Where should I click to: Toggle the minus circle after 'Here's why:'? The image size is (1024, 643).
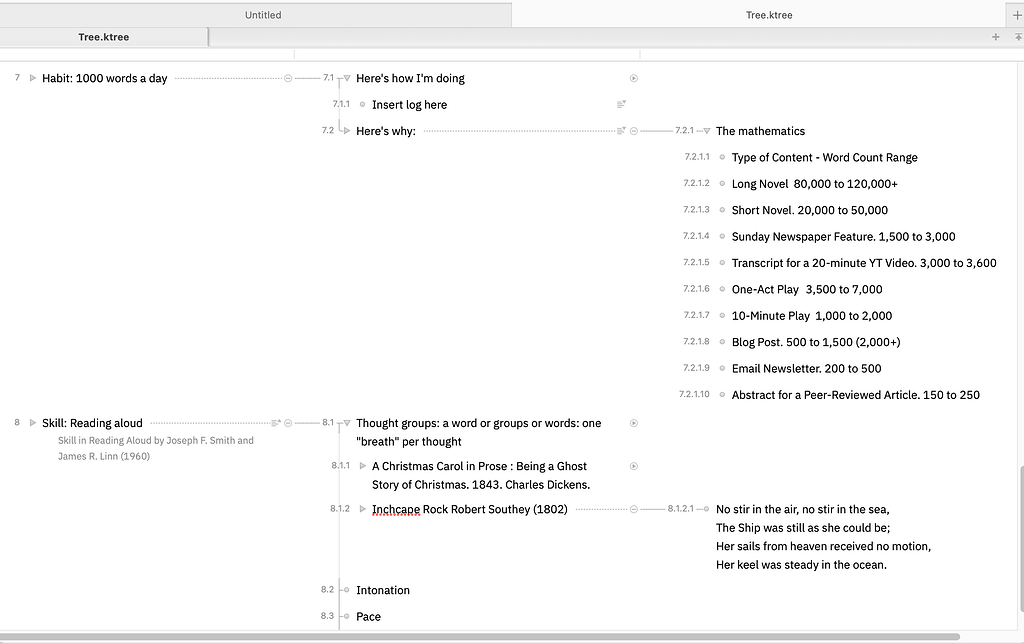633,130
